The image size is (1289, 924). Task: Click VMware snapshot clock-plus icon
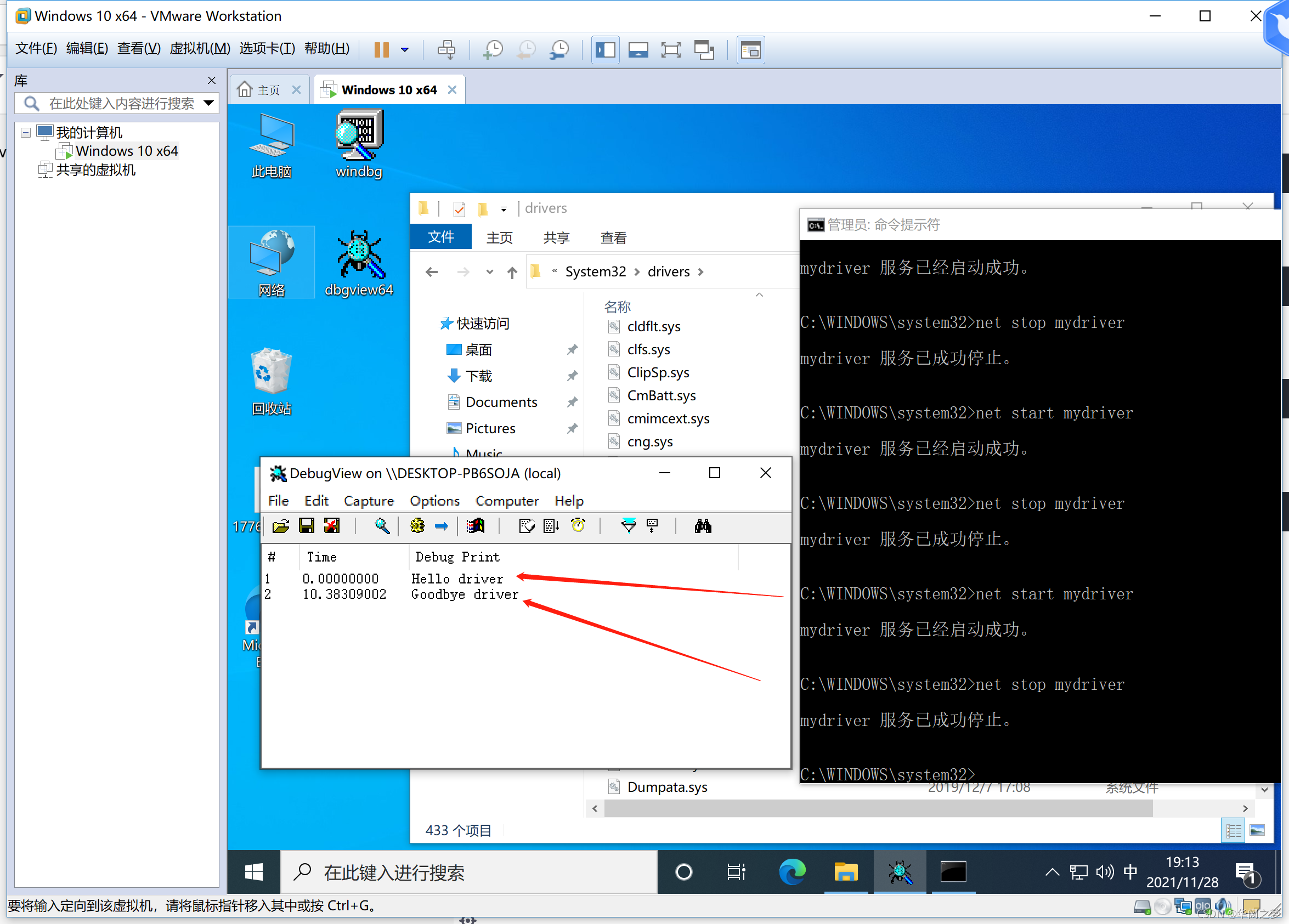tap(493, 50)
